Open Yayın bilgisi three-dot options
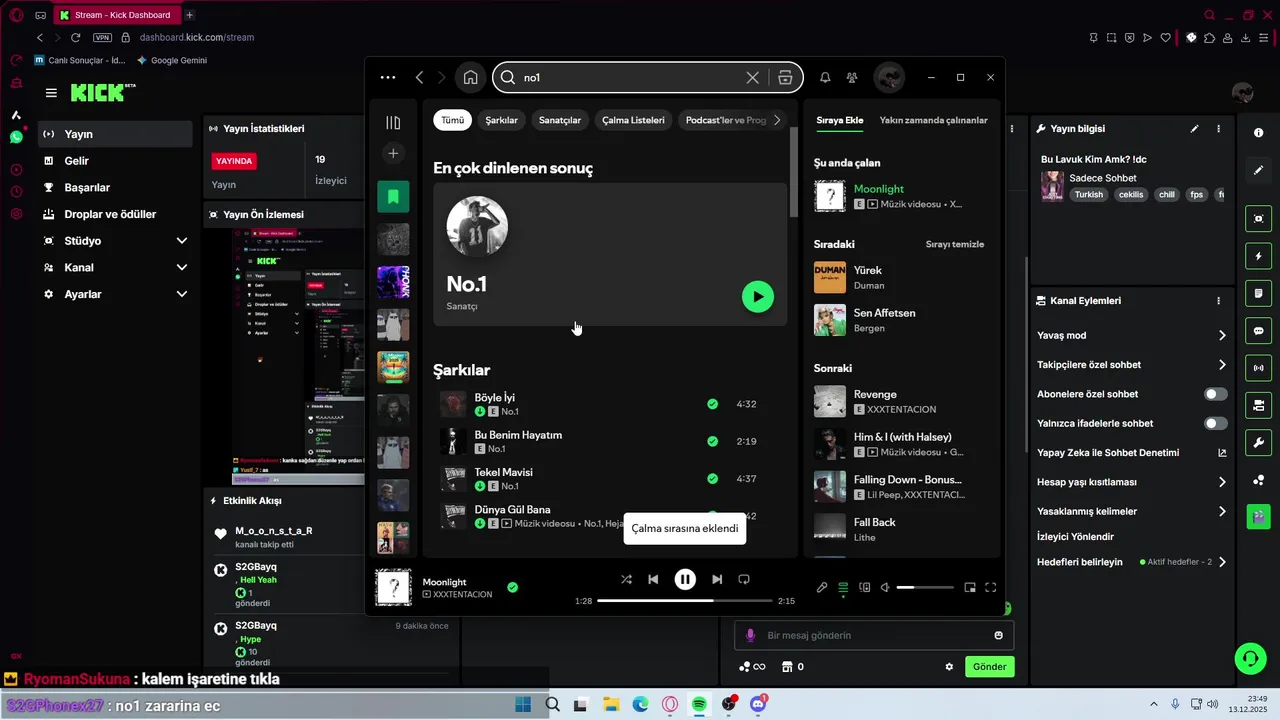The image size is (1280, 720). [x=1218, y=129]
